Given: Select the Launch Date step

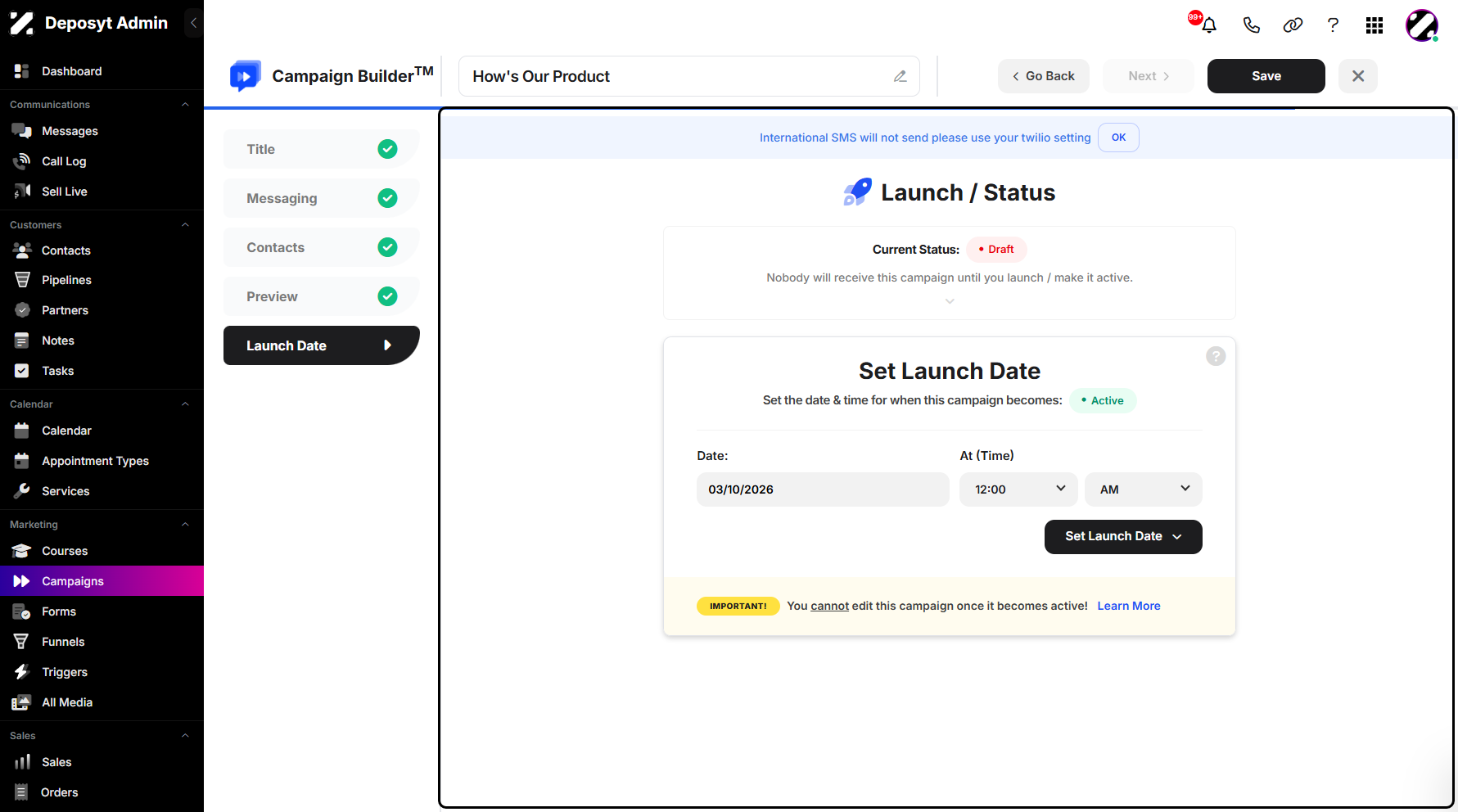Looking at the screenshot, I should [322, 345].
